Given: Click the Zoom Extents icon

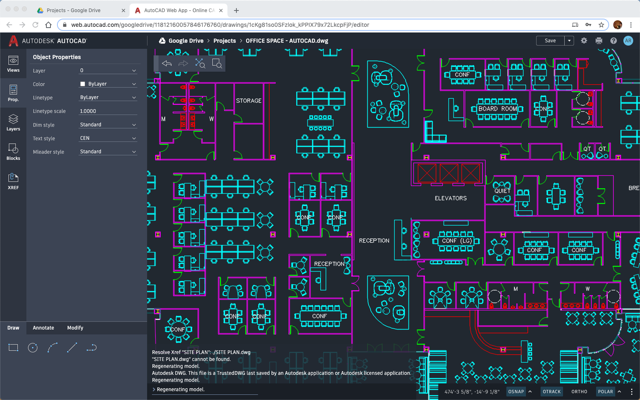Looking at the screenshot, I should pyautogui.click(x=217, y=63).
